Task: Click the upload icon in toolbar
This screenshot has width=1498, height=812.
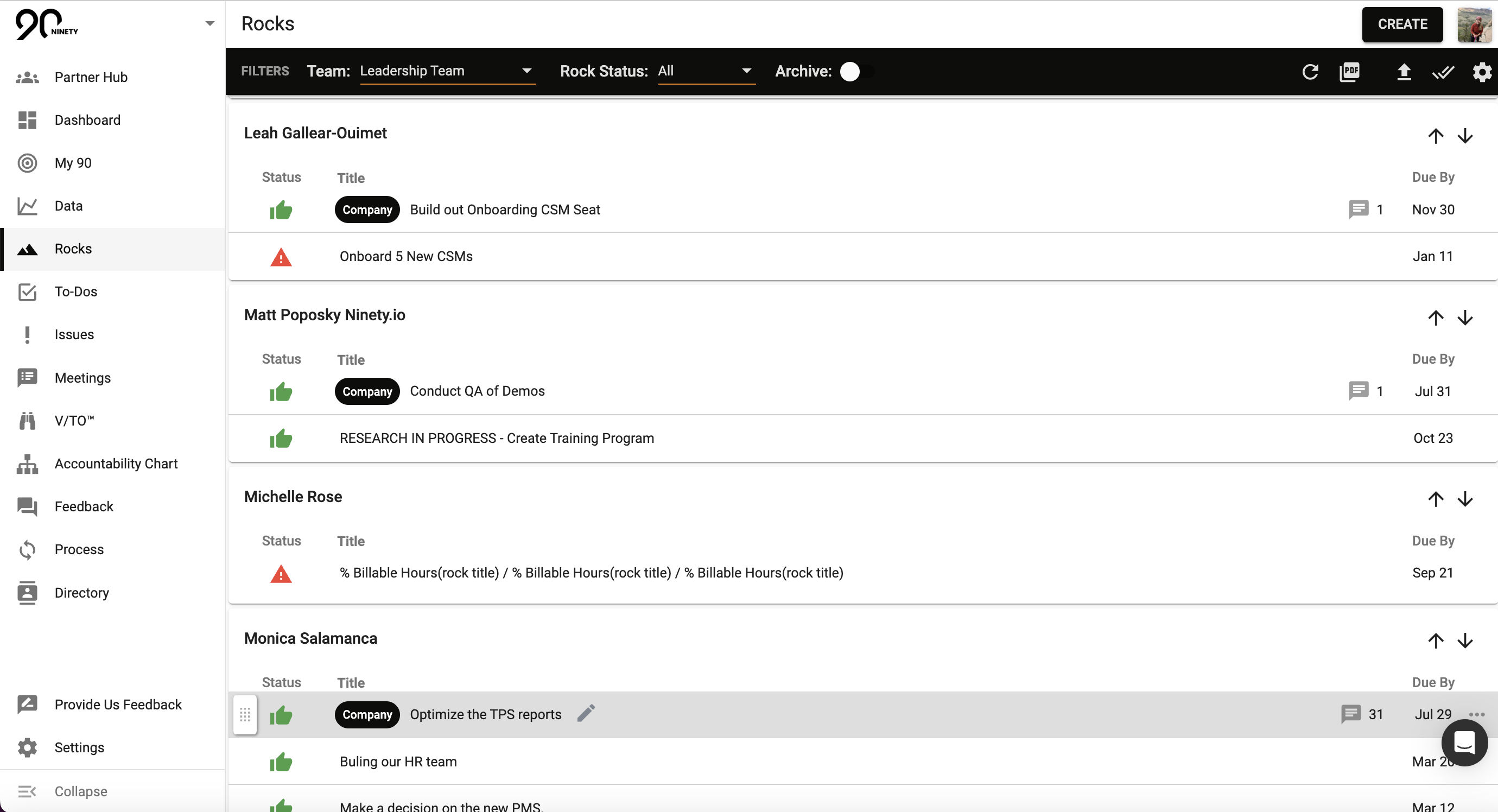Action: click(x=1402, y=72)
